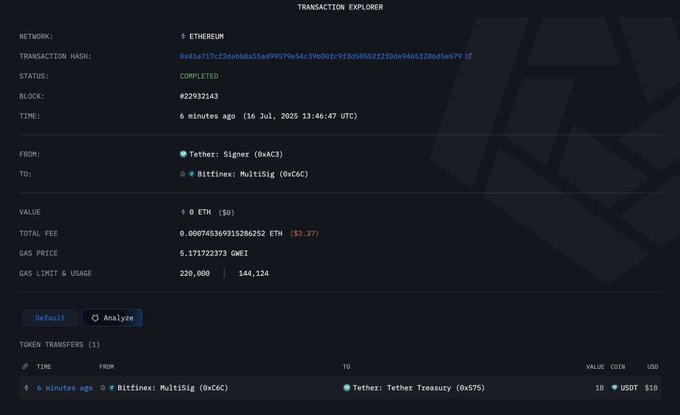Click gas limit value 220,000
Viewport: 680px width, 415px height.
(195, 273)
